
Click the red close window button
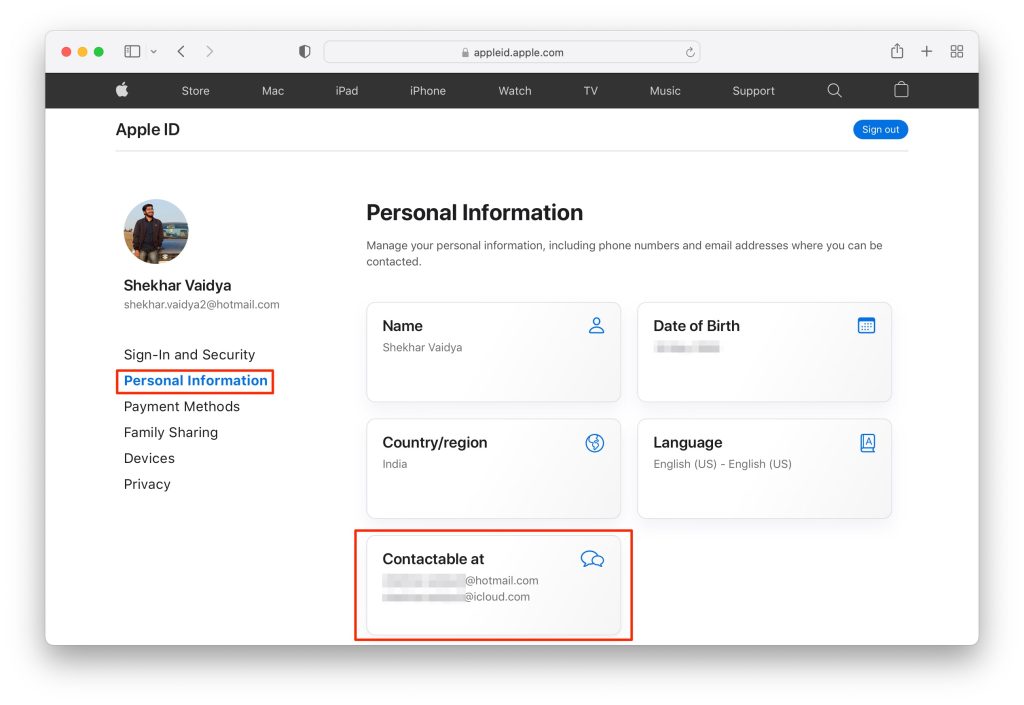coord(66,52)
